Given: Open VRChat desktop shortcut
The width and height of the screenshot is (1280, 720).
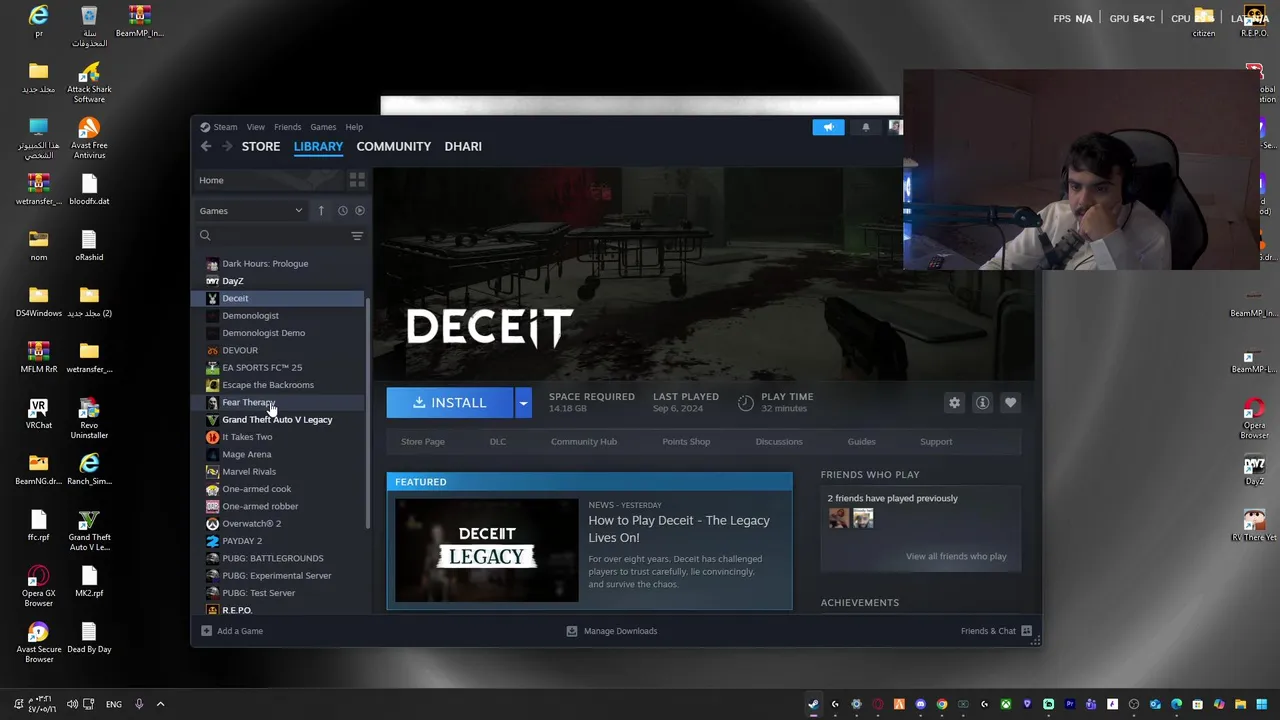Looking at the screenshot, I should [x=38, y=414].
